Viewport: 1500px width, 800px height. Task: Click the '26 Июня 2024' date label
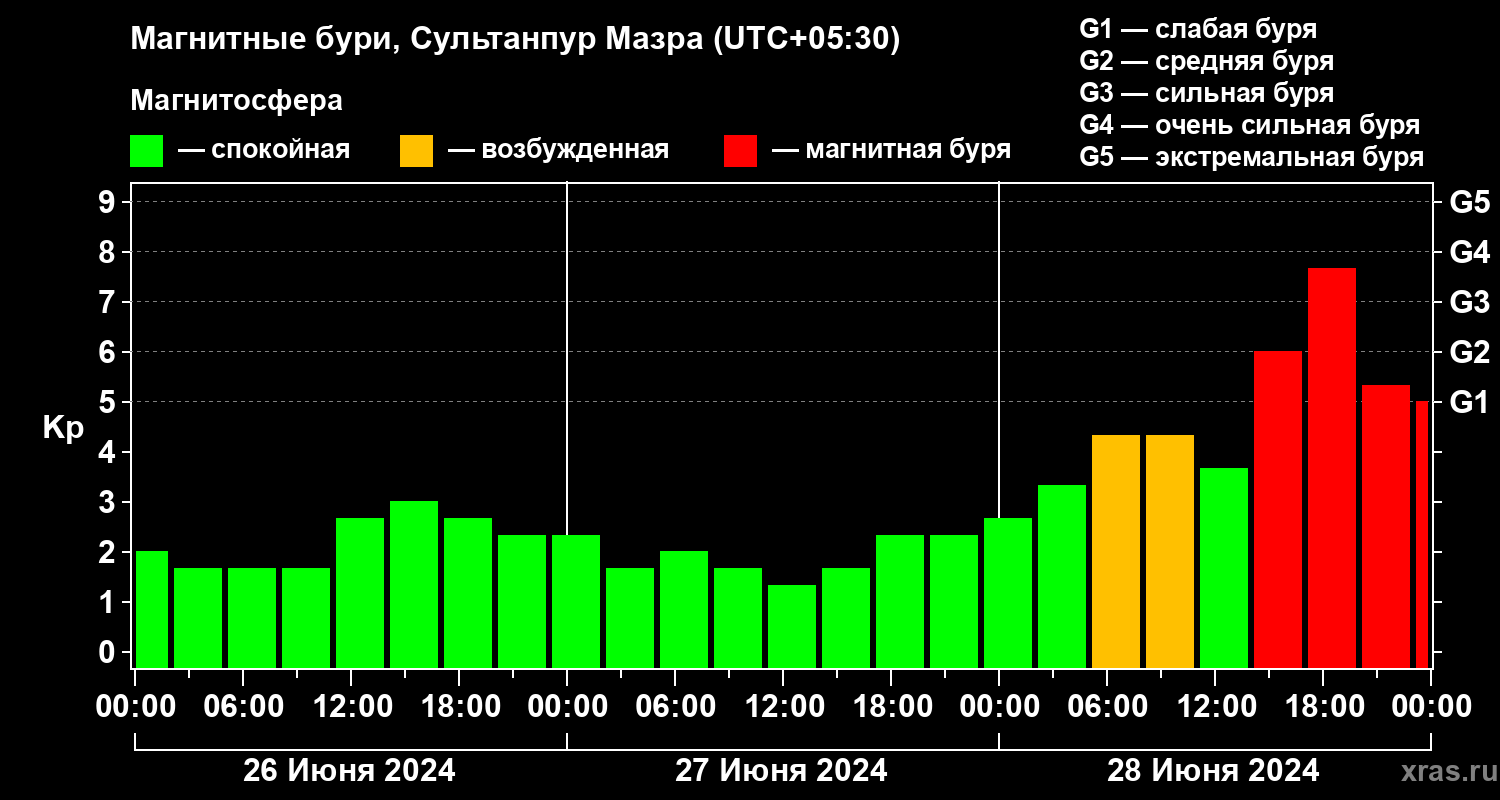tap(350, 771)
